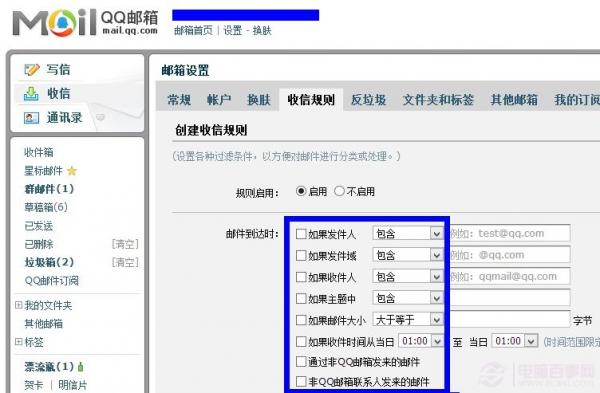Open the 大于等于 mail size dropdown

pyautogui.click(x=408, y=319)
